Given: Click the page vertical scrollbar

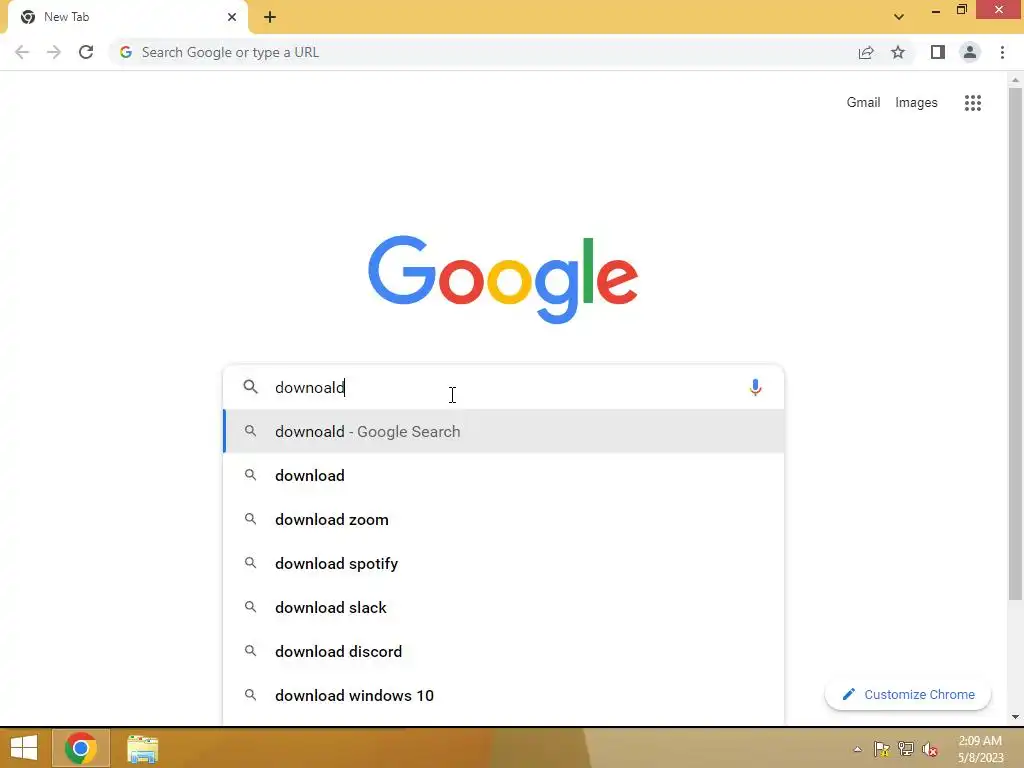Looking at the screenshot, I should 1015,344.
